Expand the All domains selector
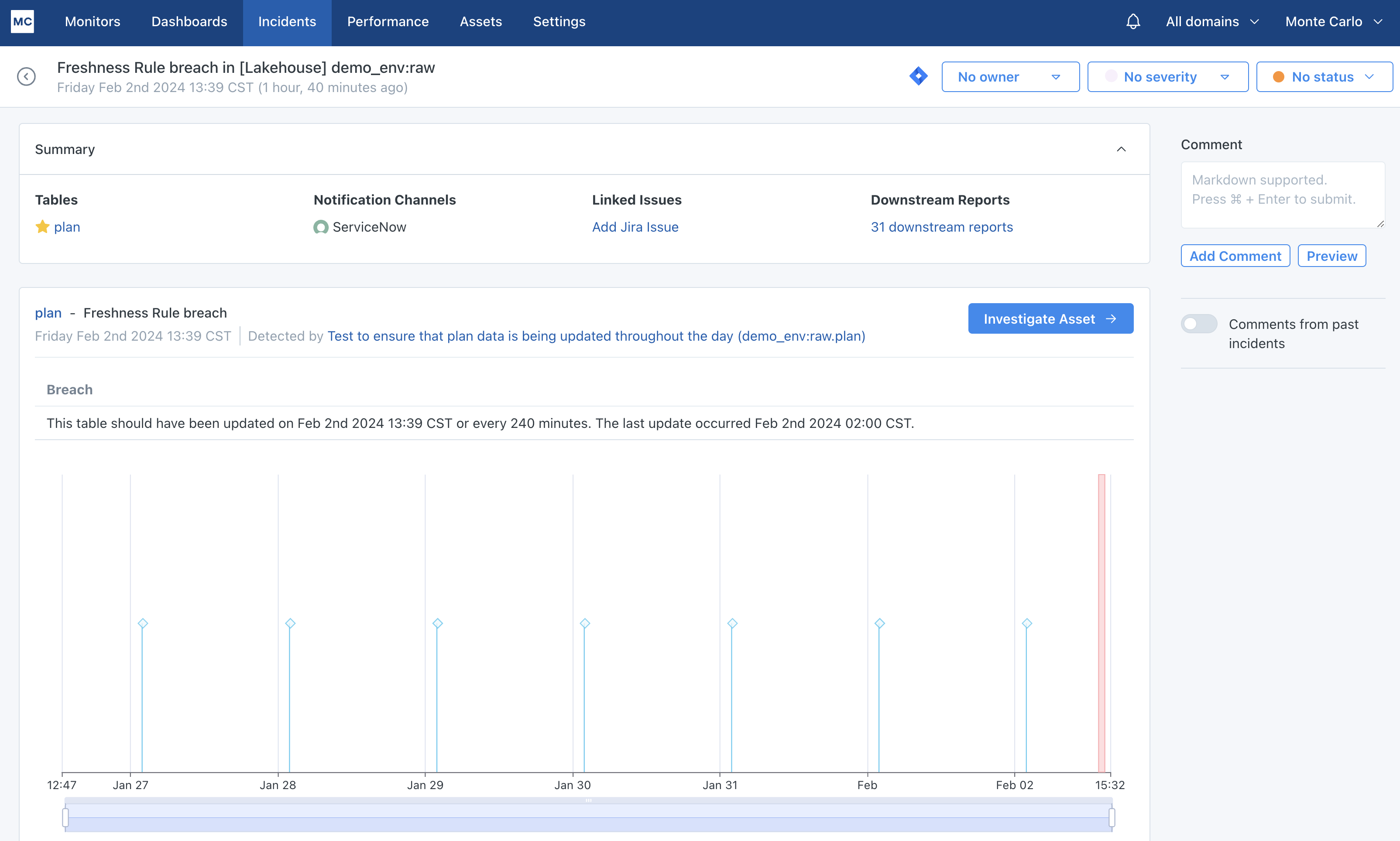This screenshot has width=1400, height=841. pos(1212,21)
